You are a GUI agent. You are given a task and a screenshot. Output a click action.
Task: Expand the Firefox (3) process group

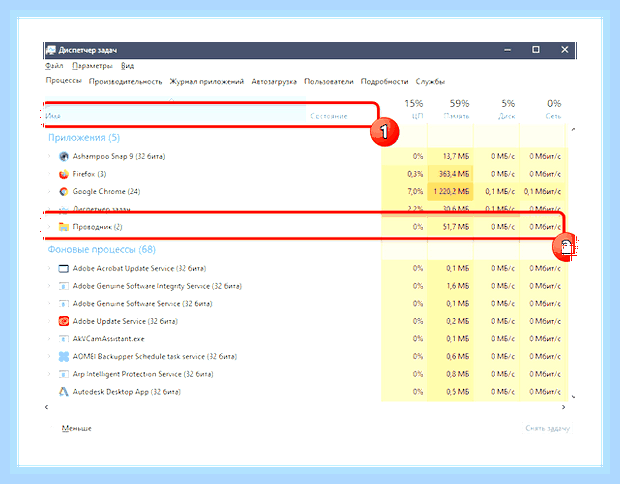pos(49,174)
